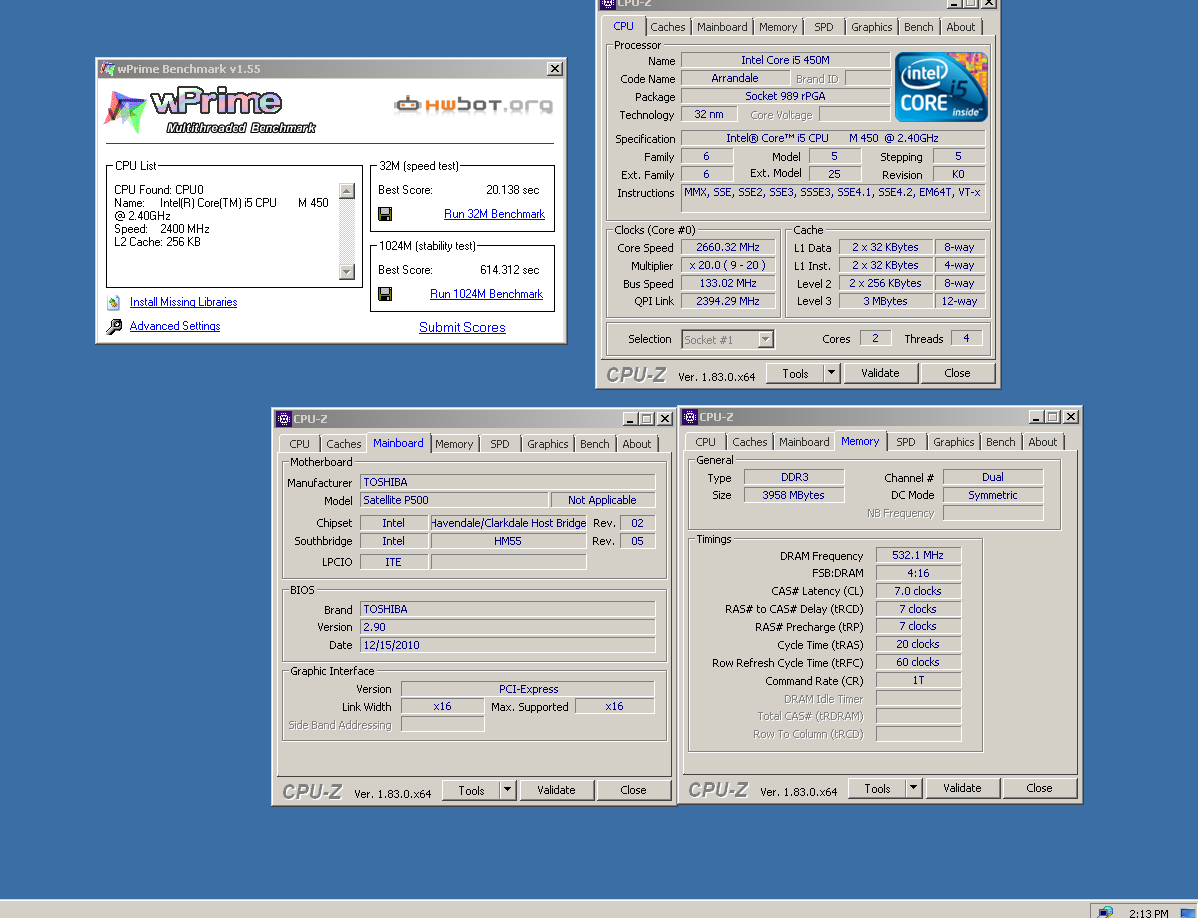Click the CPU-Z Memory window title icon
Screen dimensions: 1198x918
click(689, 417)
